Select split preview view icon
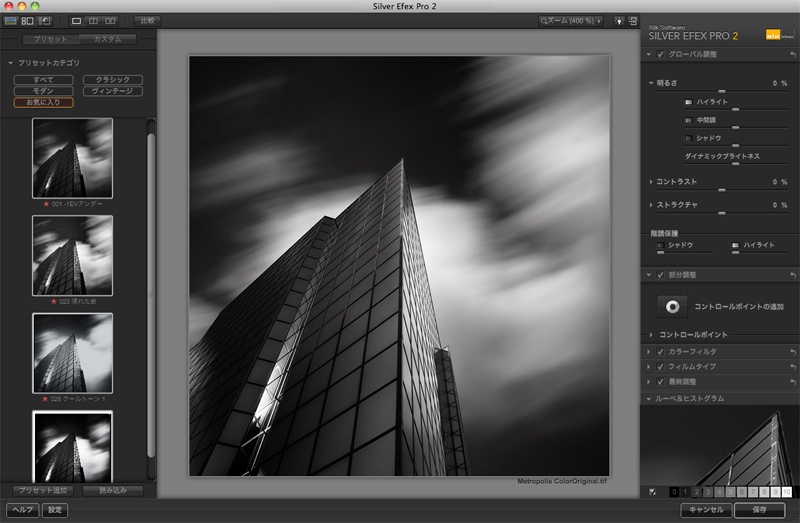The height and width of the screenshot is (523, 800). 93,21
